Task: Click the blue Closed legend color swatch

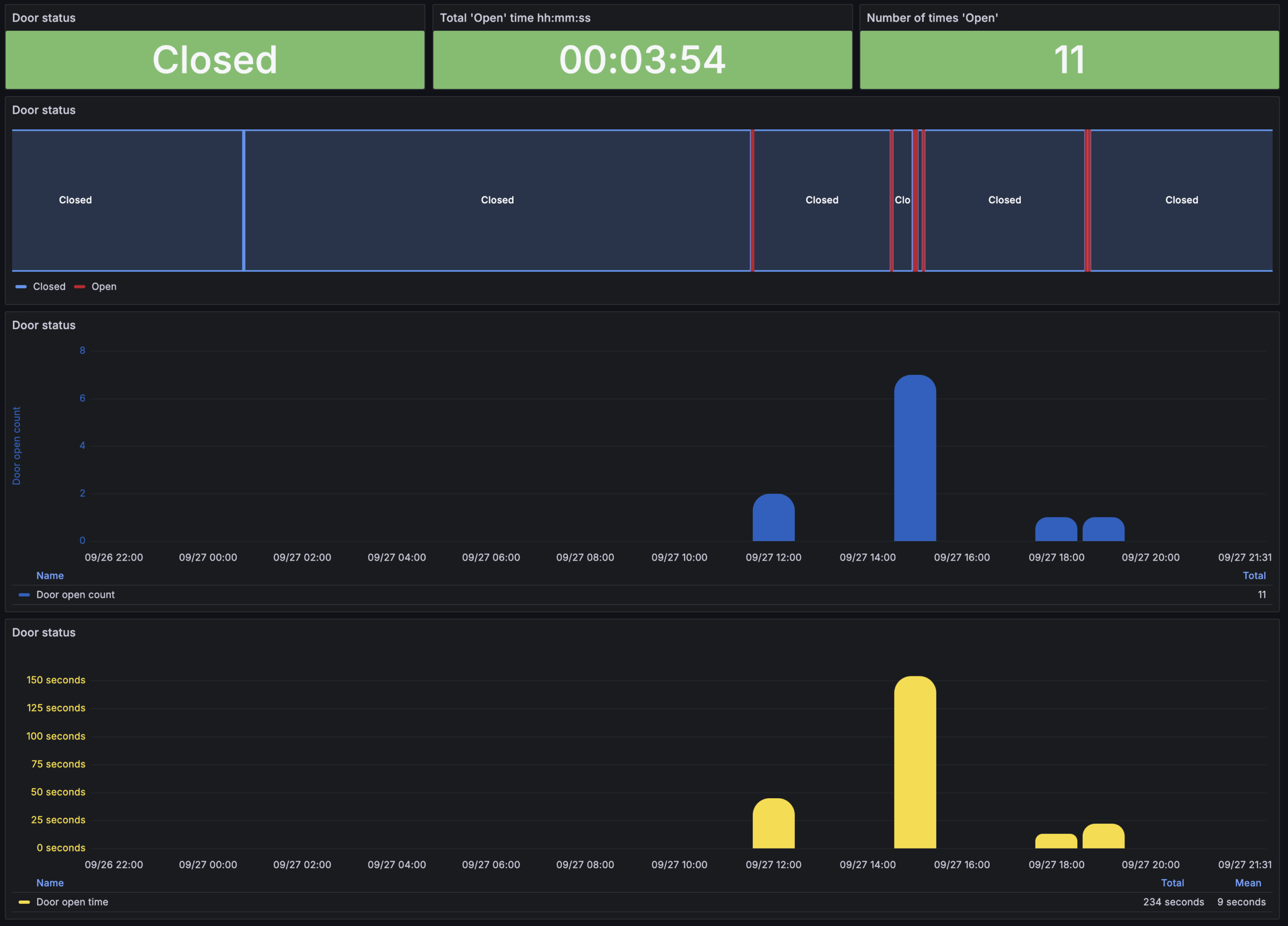Action: point(21,287)
